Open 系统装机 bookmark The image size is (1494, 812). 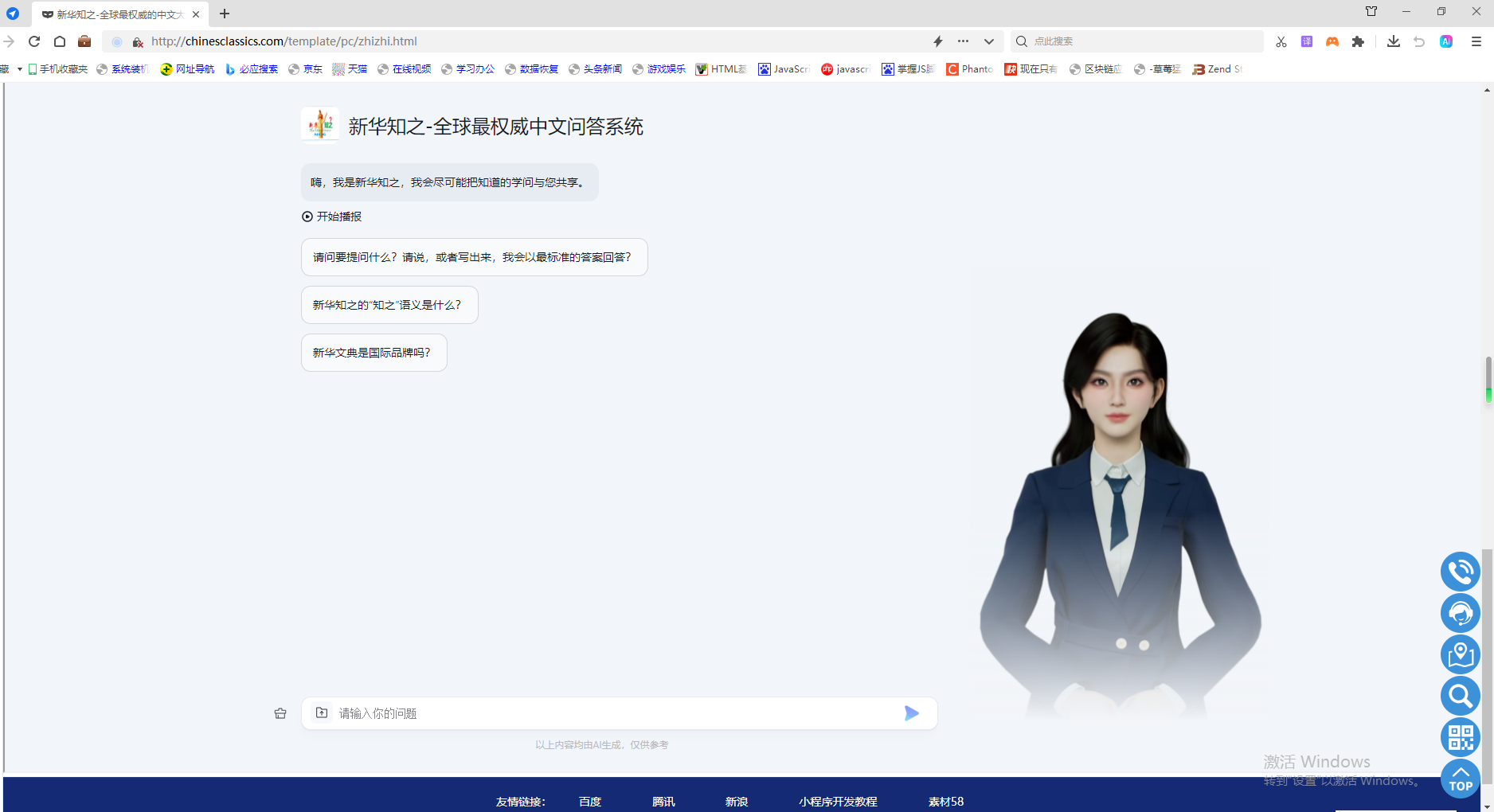[x=123, y=69]
